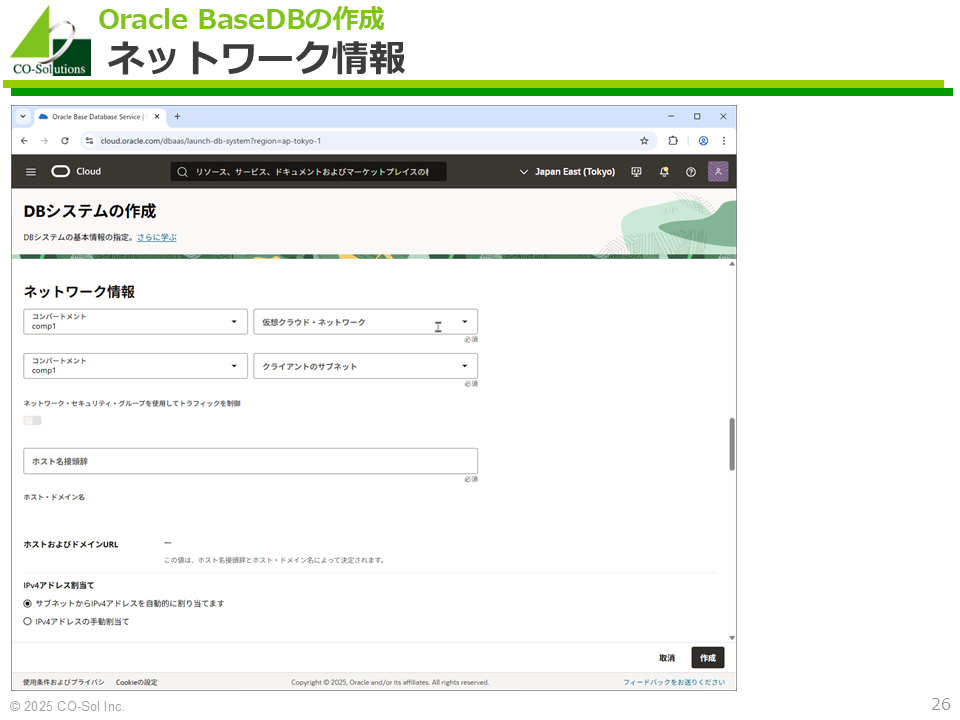
Task: Maximize the browser window
Action: pos(697,116)
